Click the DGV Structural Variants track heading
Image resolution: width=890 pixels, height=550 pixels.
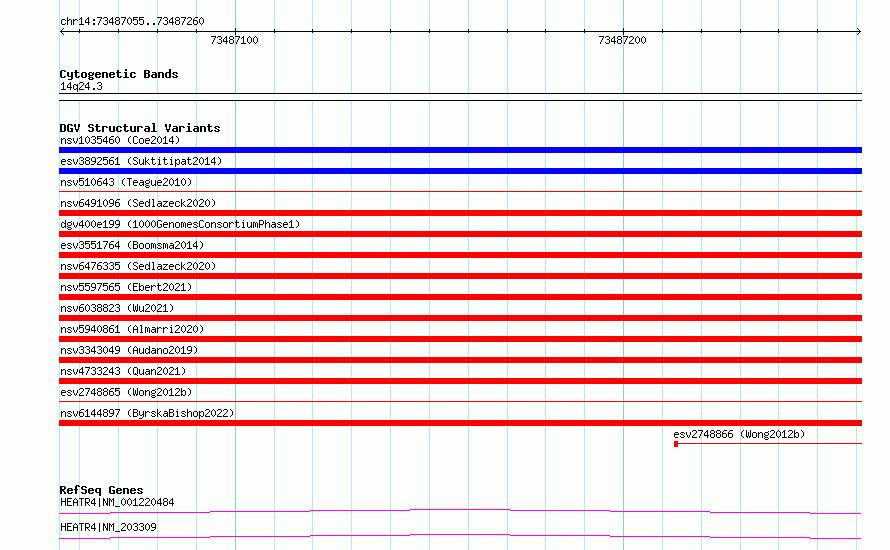[x=140, y=128]
